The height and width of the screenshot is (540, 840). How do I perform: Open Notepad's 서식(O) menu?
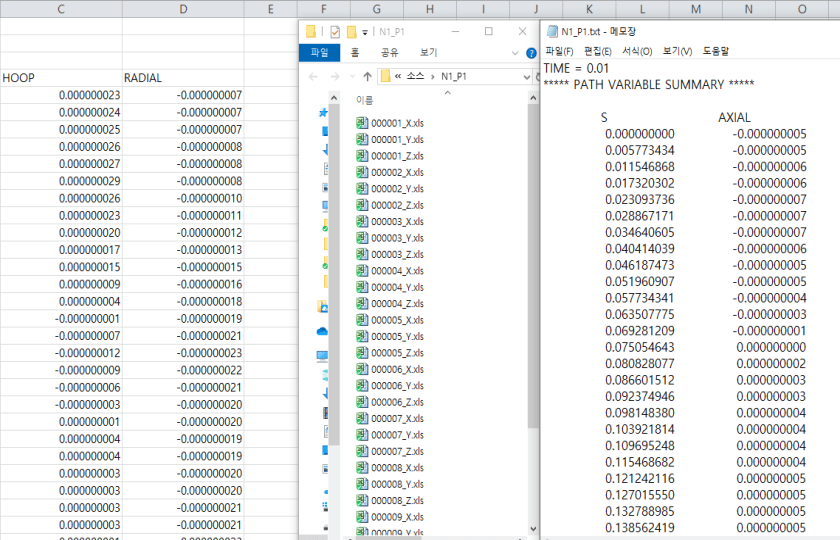[637, 50]
